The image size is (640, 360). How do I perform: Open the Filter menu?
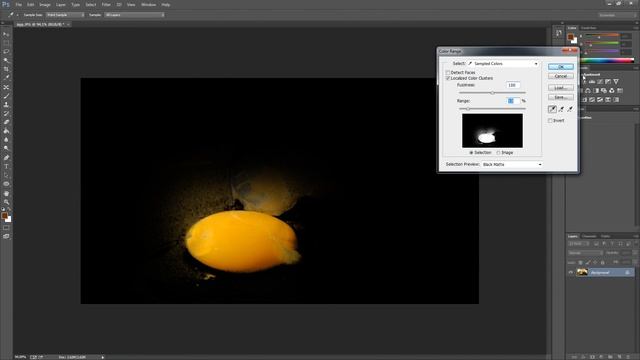106,4
